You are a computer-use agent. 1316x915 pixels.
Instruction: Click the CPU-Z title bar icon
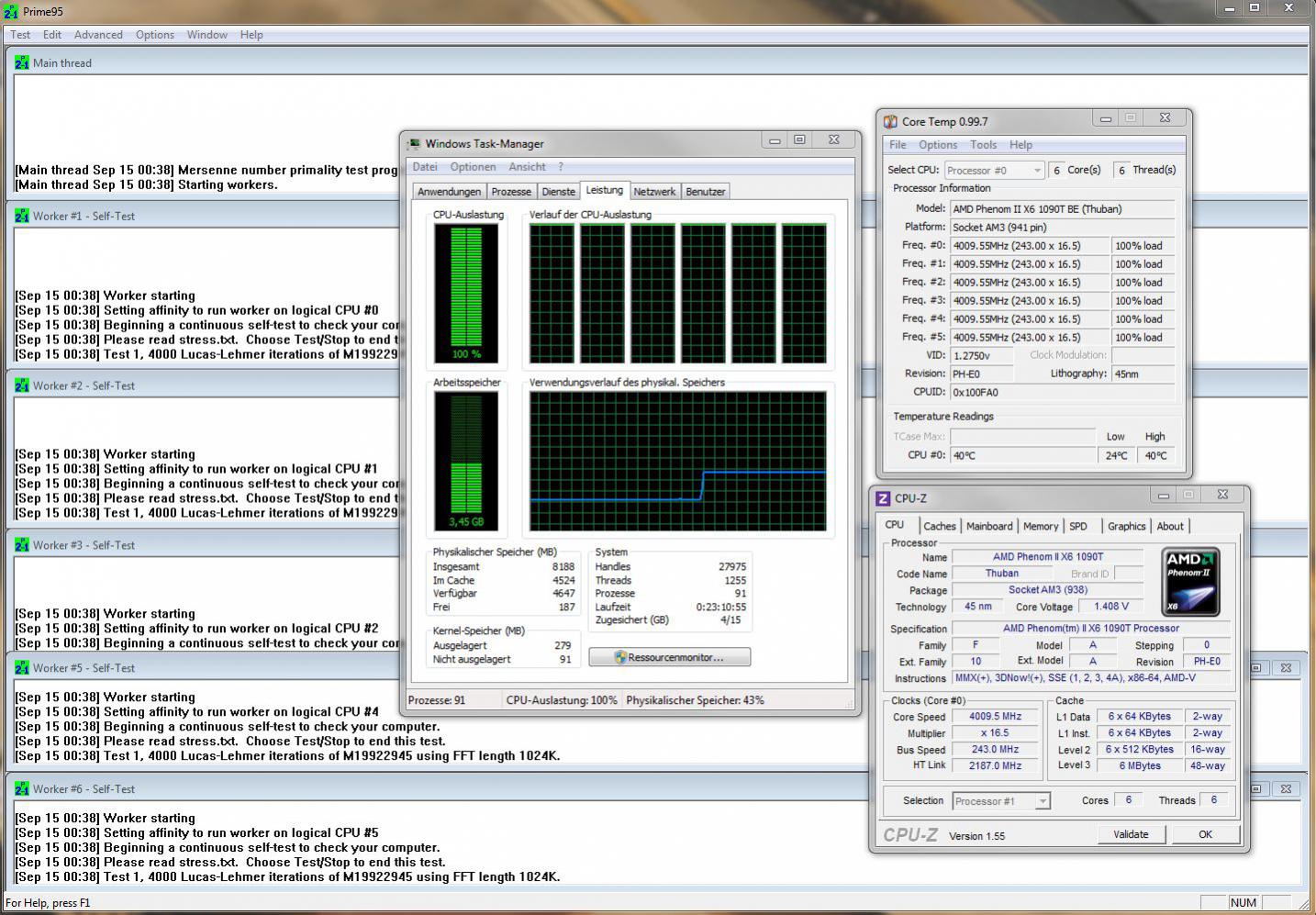pyautogui.click(x=883, y=498)
